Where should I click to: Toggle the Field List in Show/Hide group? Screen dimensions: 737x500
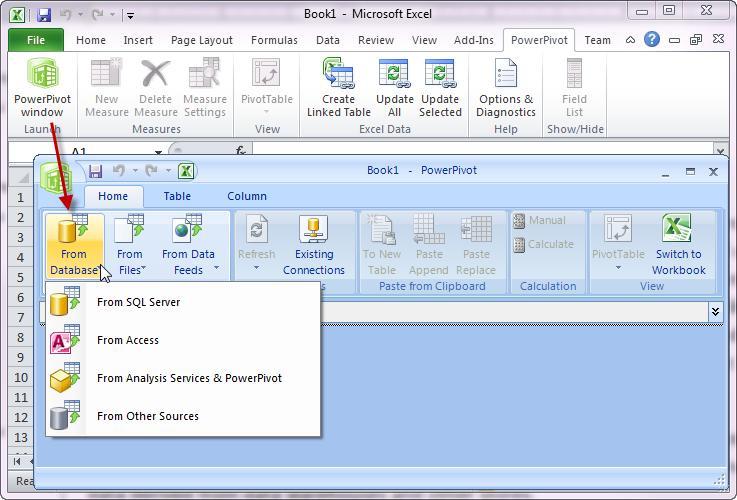[x=574, y=88]
